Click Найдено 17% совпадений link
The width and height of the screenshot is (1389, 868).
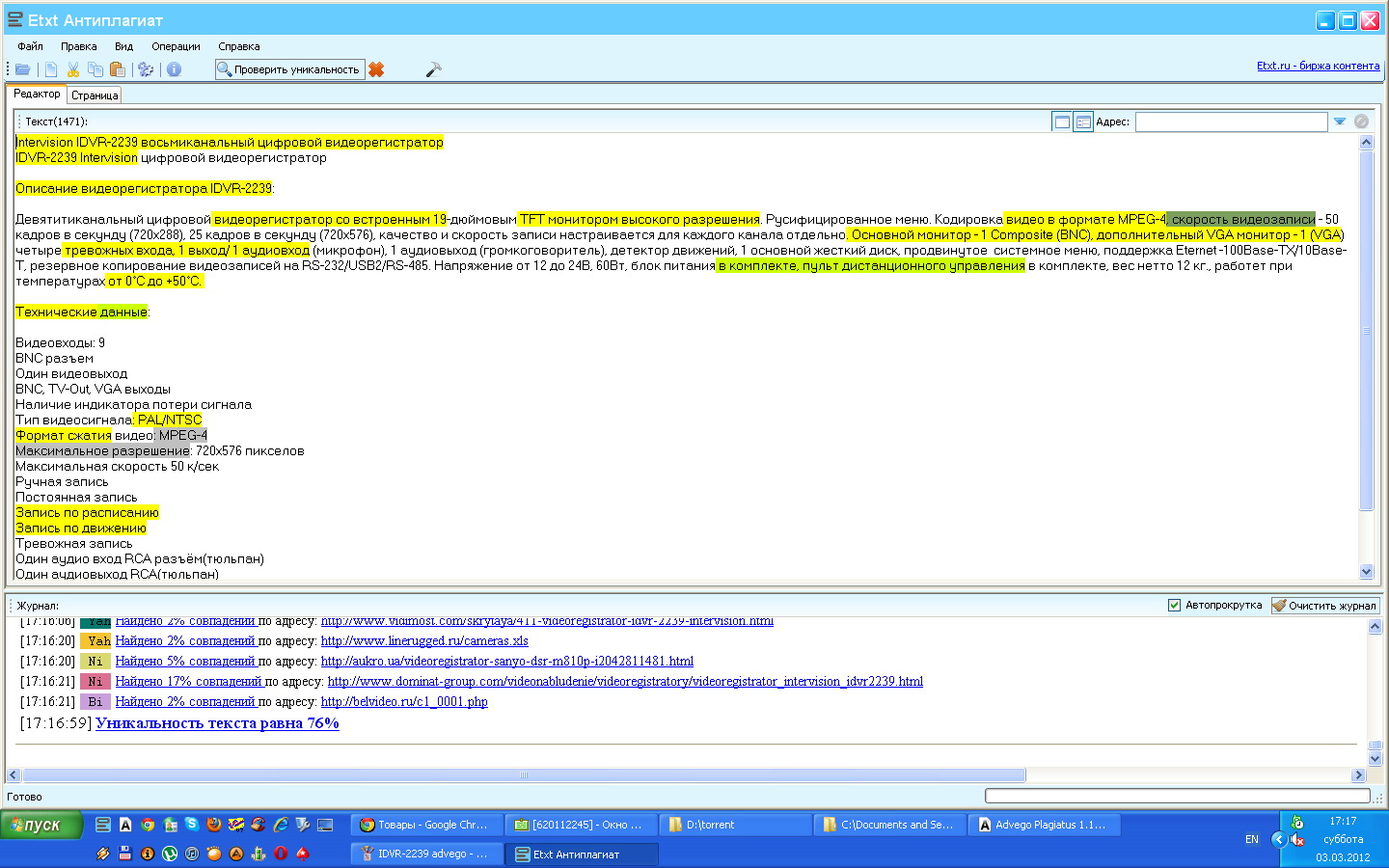pyautogui.click(x=188, y=682)
